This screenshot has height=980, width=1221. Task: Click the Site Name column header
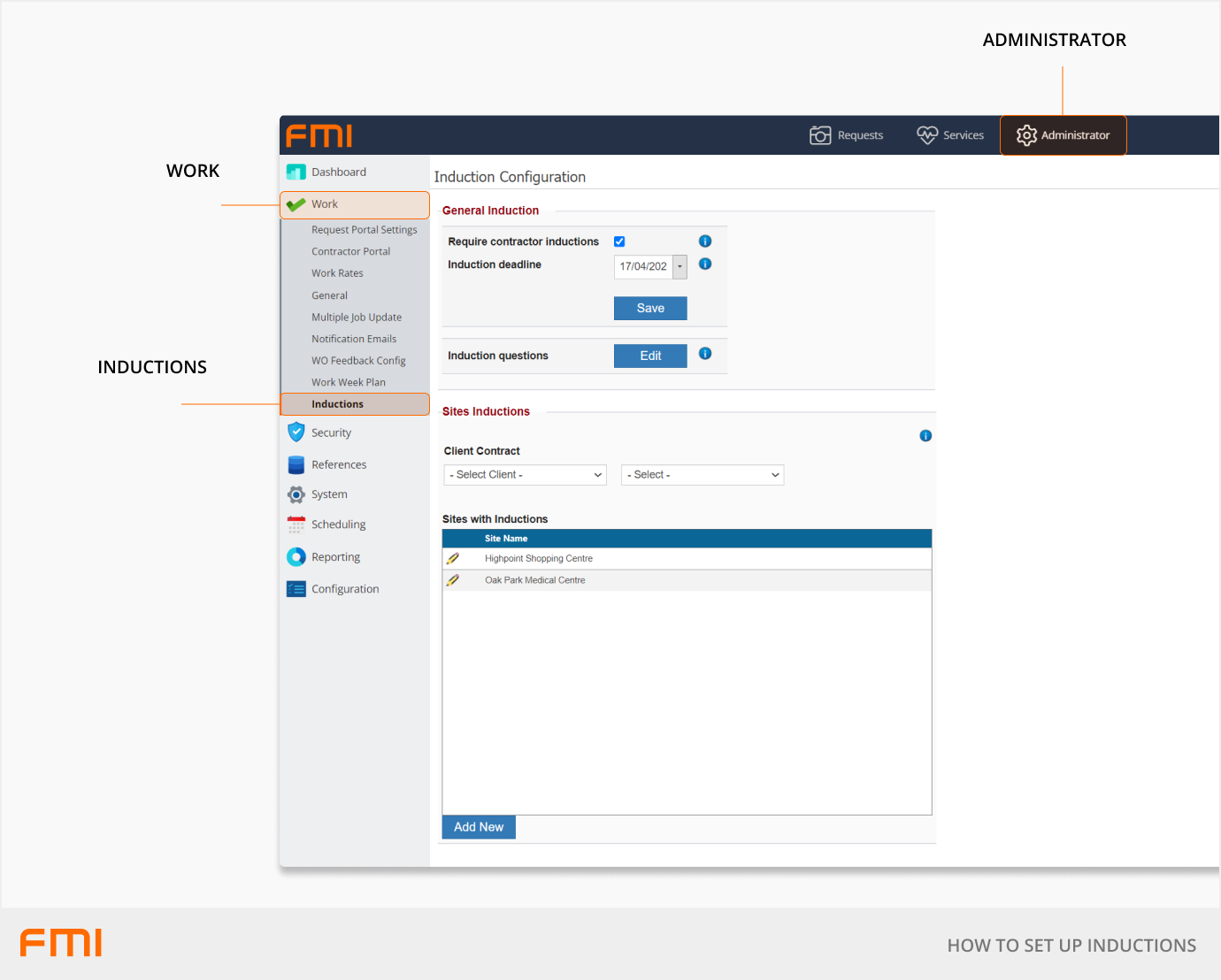pos(506,539)
